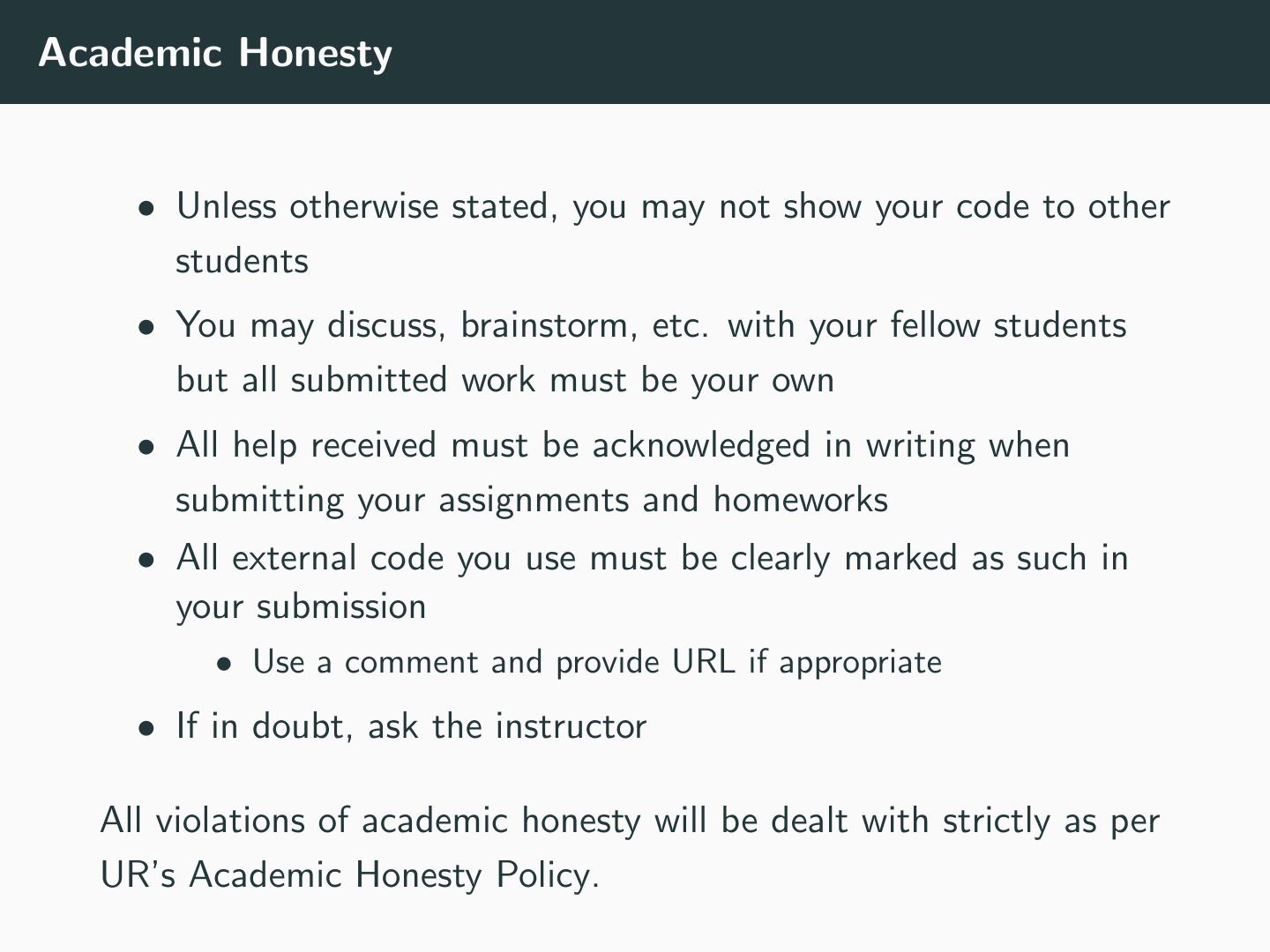Click the word "URL" in the sub-bullet
The width and height of the screenshot is (1270, 952).
pyautogui.click(x=703, y=662)
